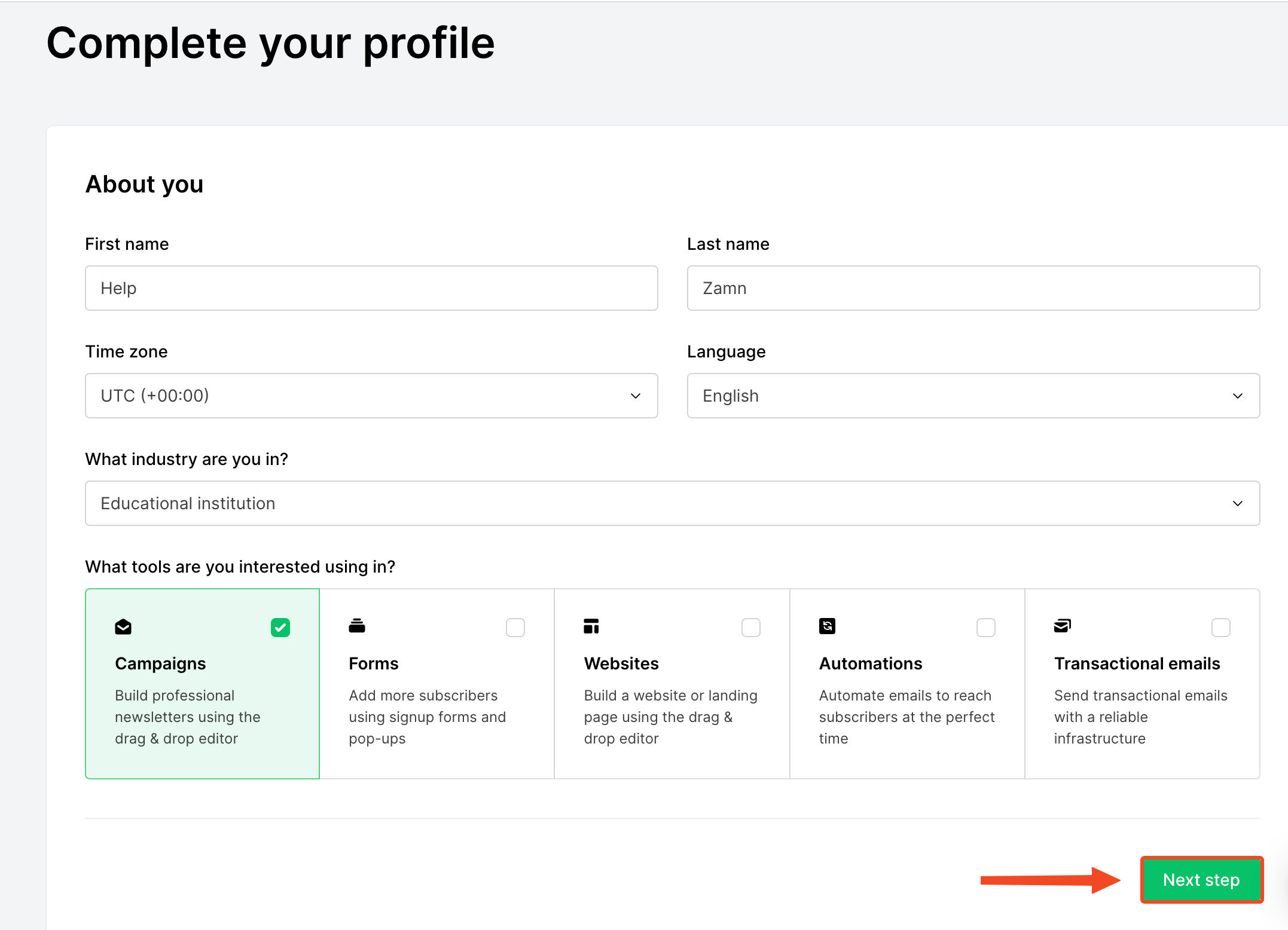Viewport: 1288px width, 930px height.
Task: Tick the Automations checkbox
Action: (x=986, y=628)
